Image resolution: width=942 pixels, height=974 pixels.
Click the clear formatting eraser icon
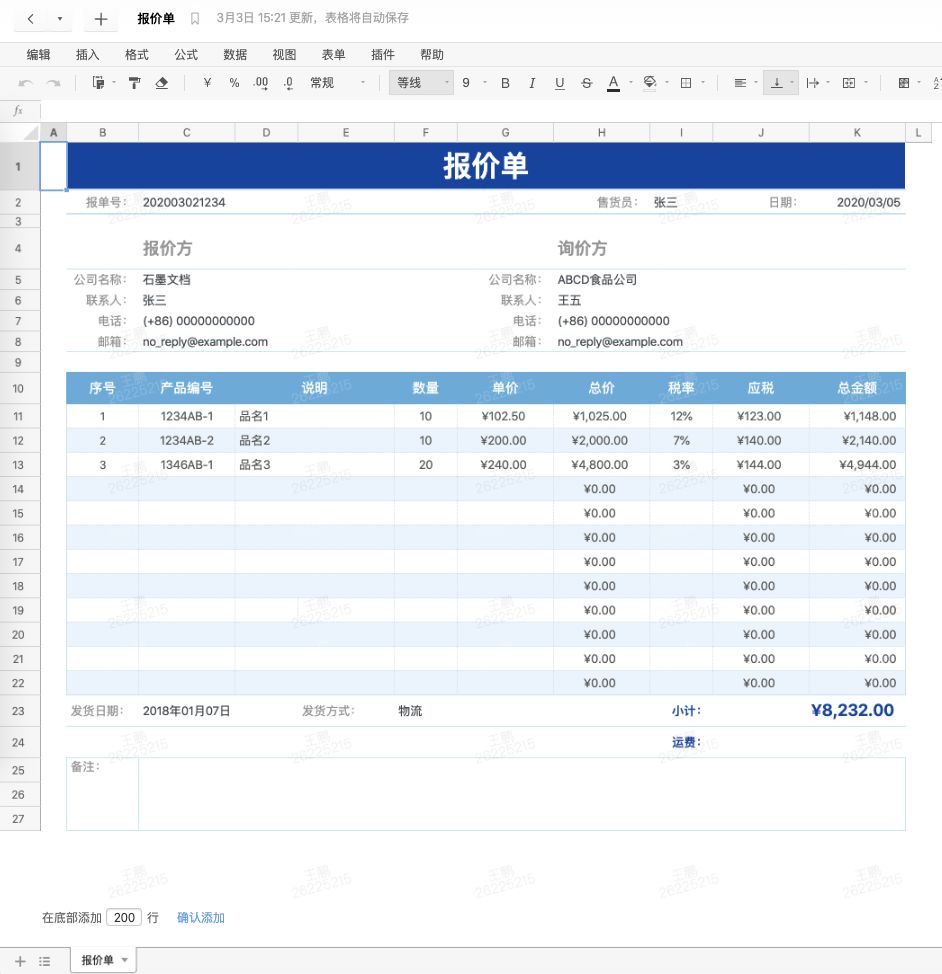pos(163,83)
